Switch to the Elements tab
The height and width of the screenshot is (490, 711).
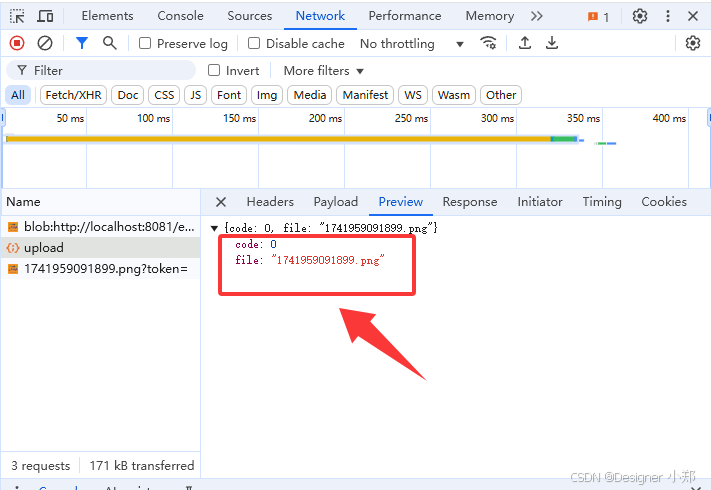107,16
